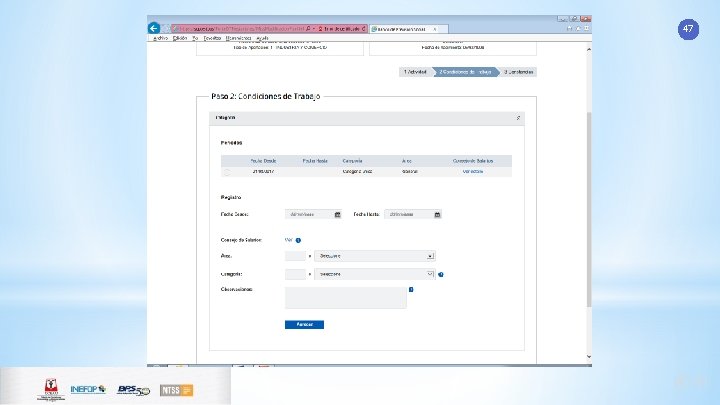Click the refresh icon in address bar
720x405 pixels.
tap(363, 28)
